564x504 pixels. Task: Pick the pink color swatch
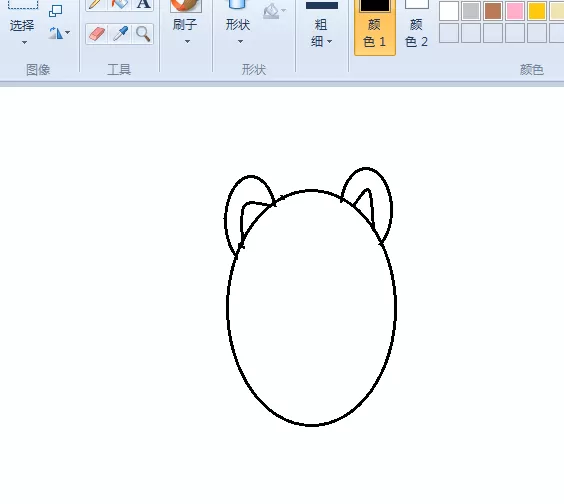click(515, 11)
